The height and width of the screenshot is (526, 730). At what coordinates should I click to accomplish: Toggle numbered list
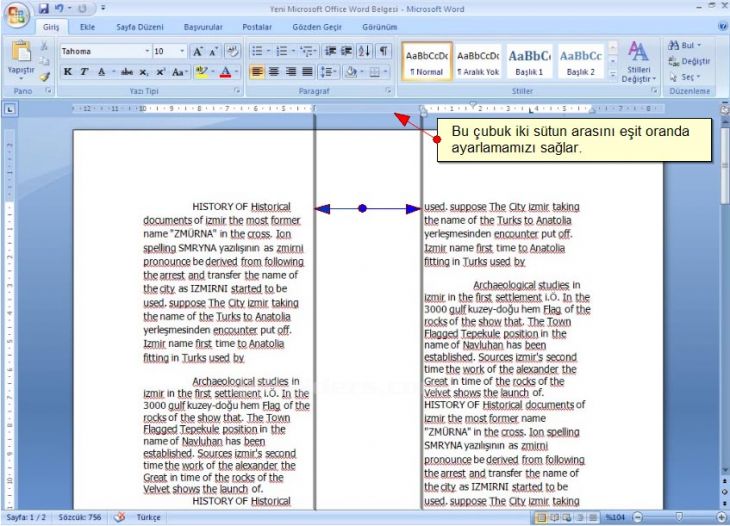point(281,51)
